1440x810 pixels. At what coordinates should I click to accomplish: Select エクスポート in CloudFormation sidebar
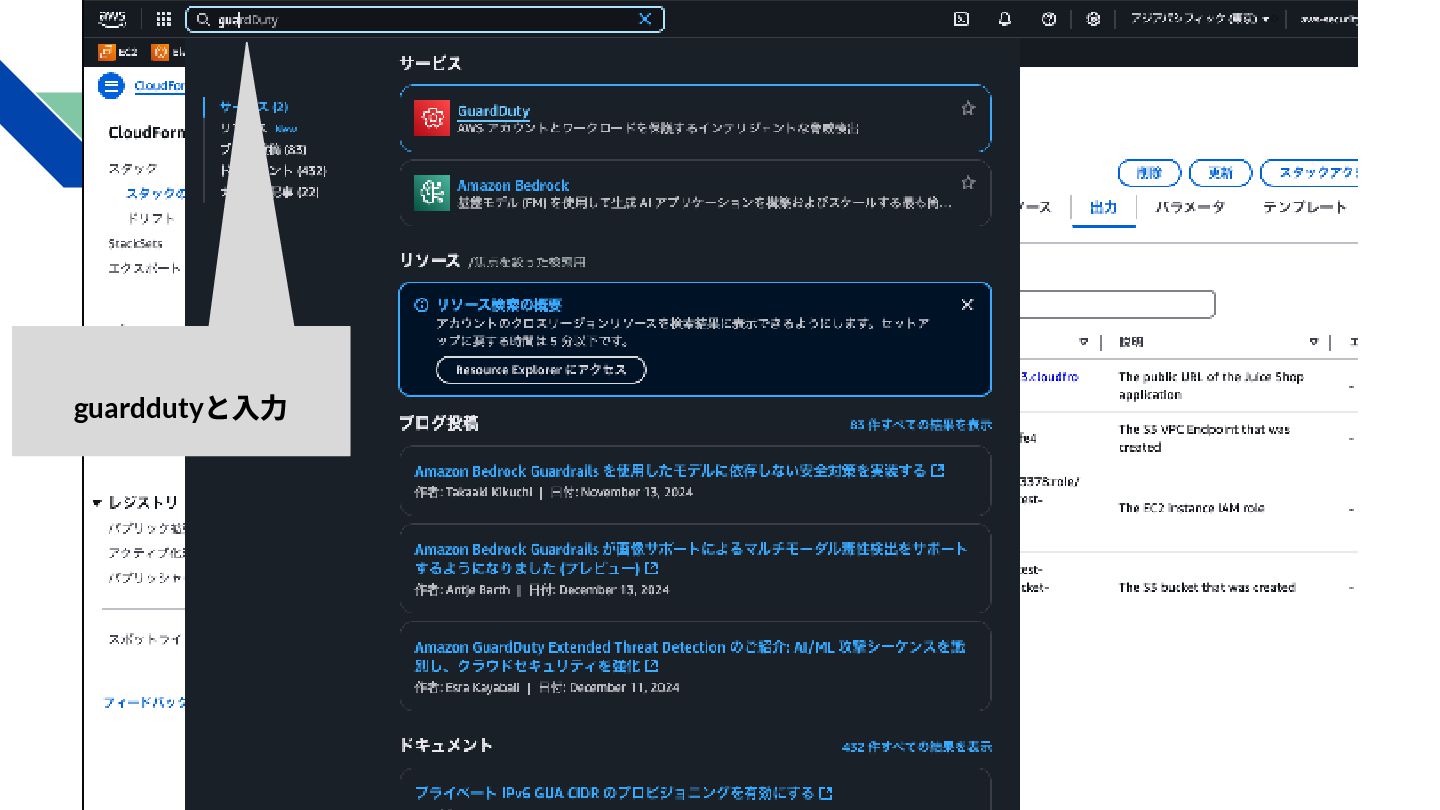pyautogui.click(x=145, y=268)
